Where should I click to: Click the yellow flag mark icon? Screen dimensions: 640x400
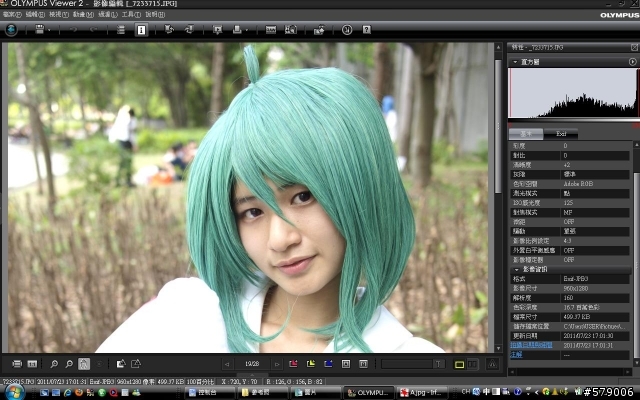311,364
